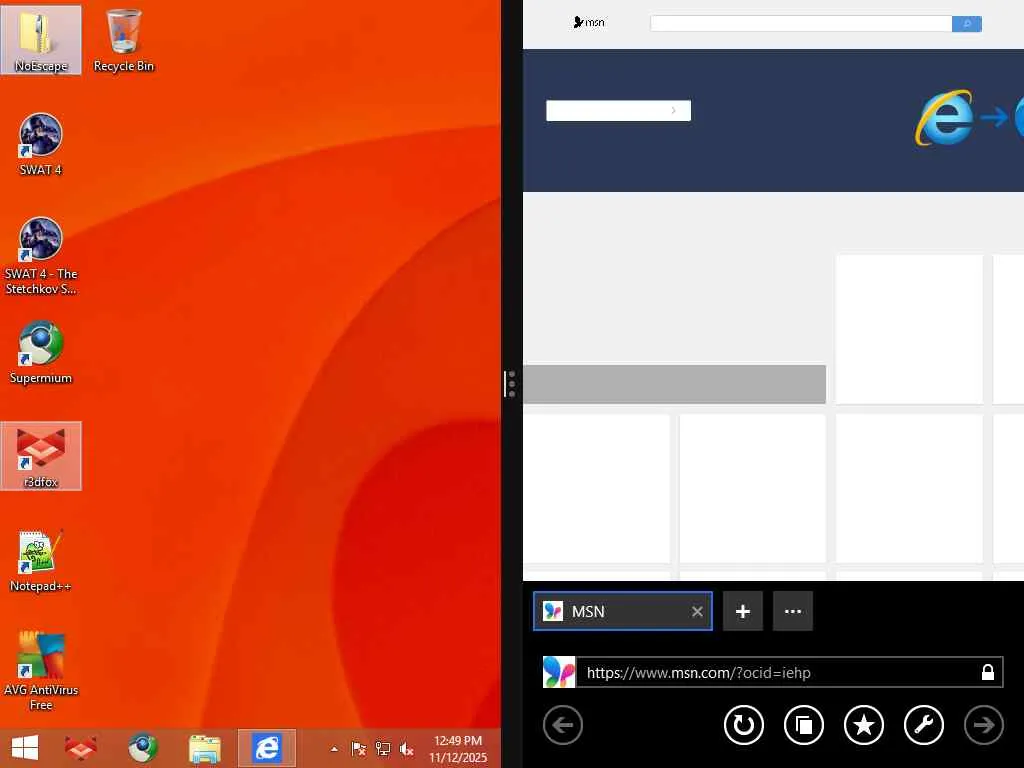Click the Internet Explorer logo in banner
This screenshot has height=768, width=1024.
tap(944, 118)
